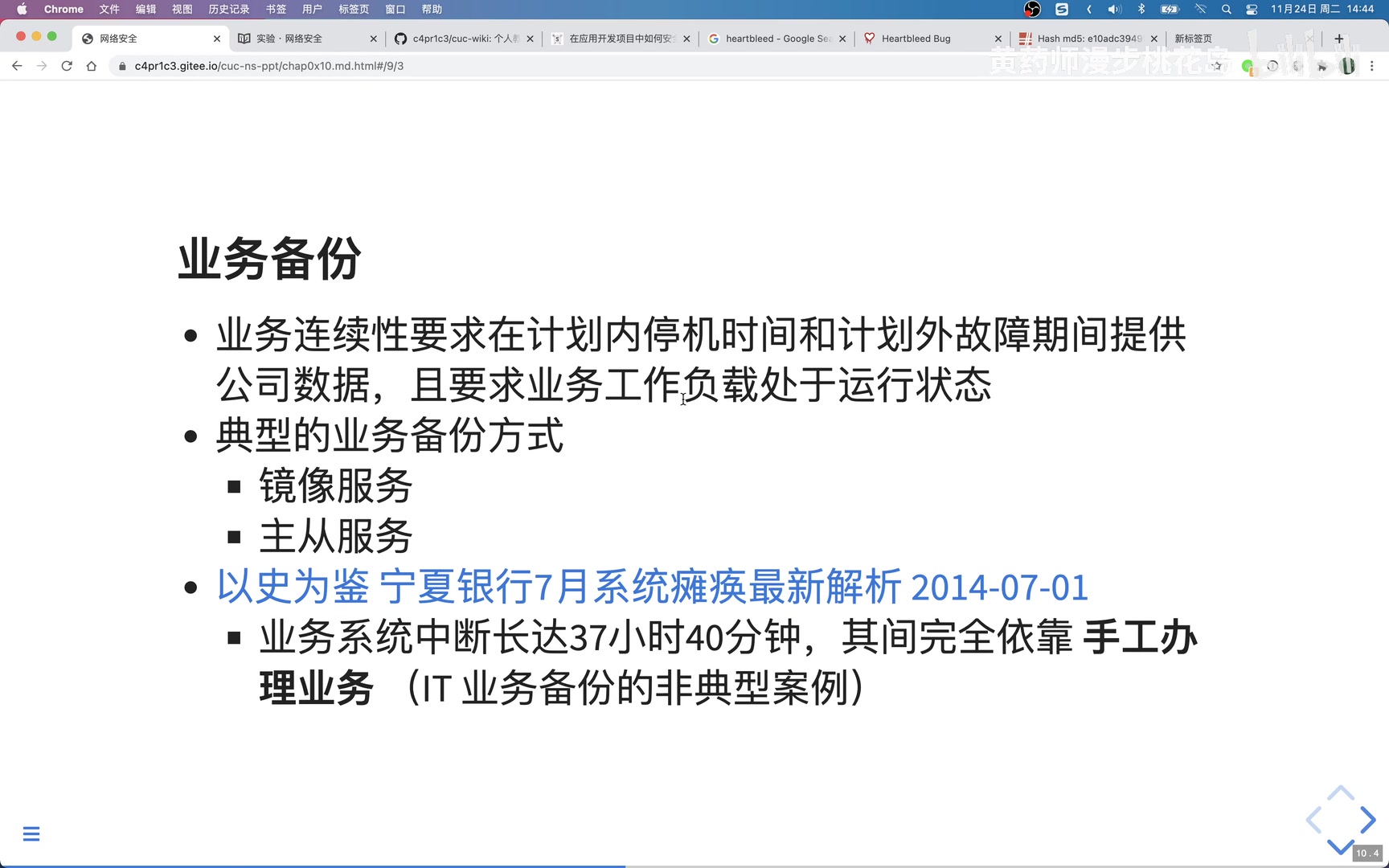1389x868 pixels.
Task: Open Spotlight search icon
Action: (1227, 9)
